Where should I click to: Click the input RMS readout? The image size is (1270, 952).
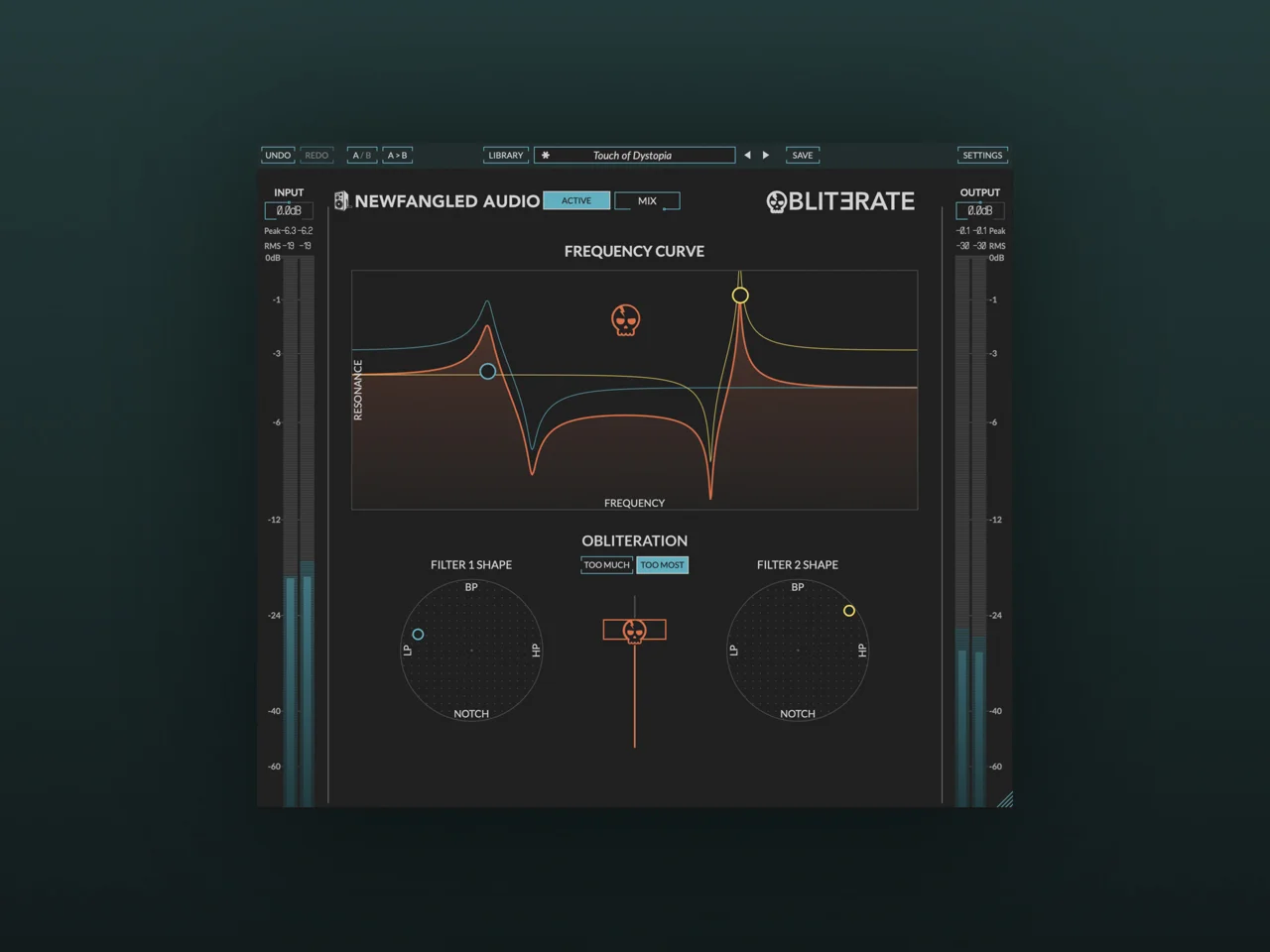[289, 246]
